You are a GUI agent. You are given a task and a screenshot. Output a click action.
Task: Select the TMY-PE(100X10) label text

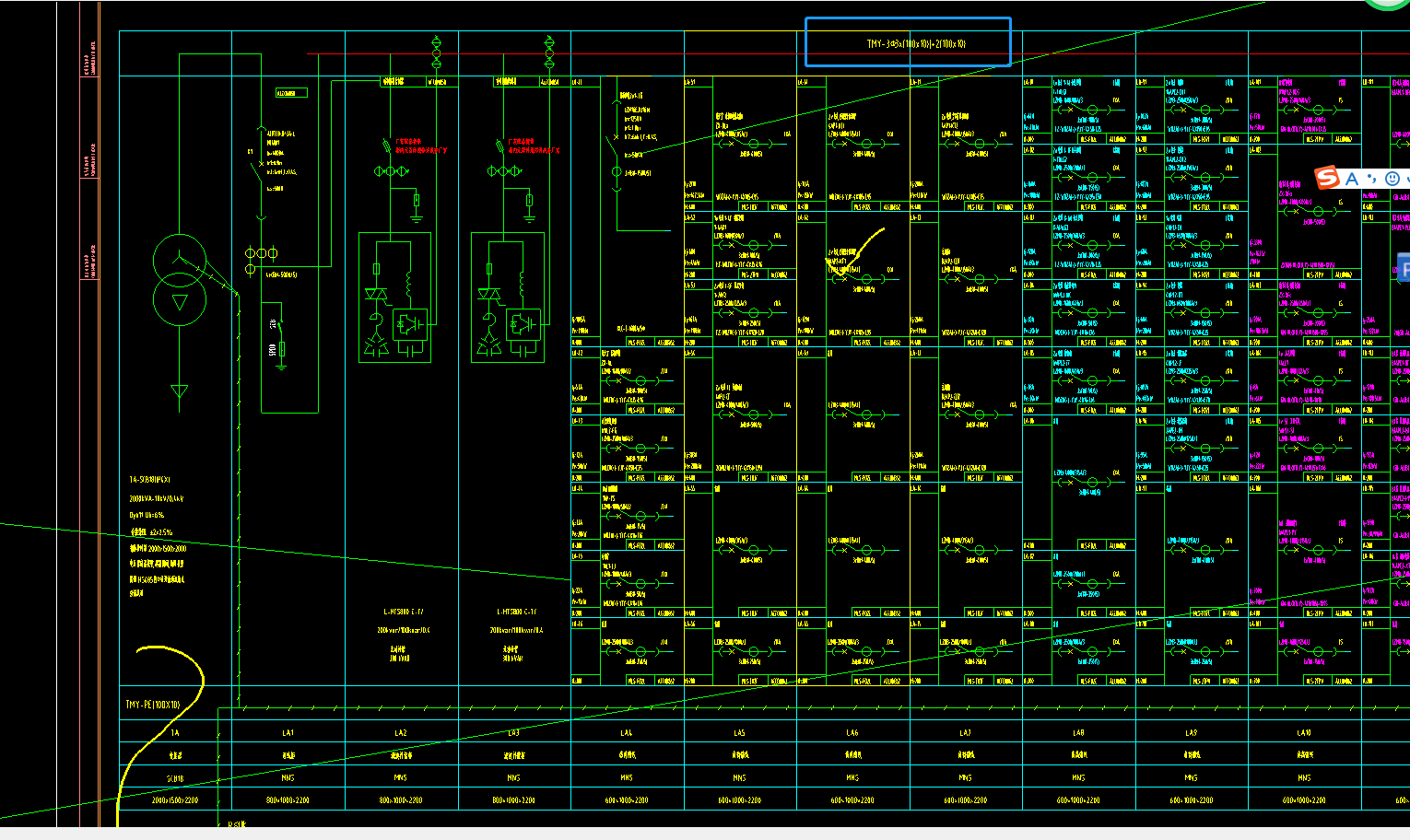153,706
